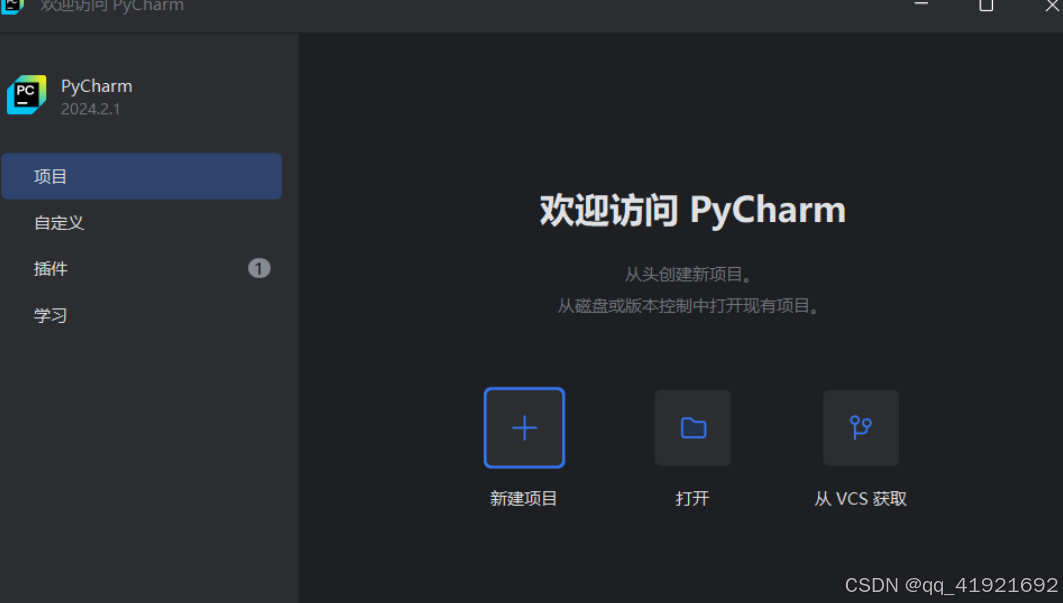
Task: Click the 新建项目 label
Action: pyautogui.click(x=523, y=499)
